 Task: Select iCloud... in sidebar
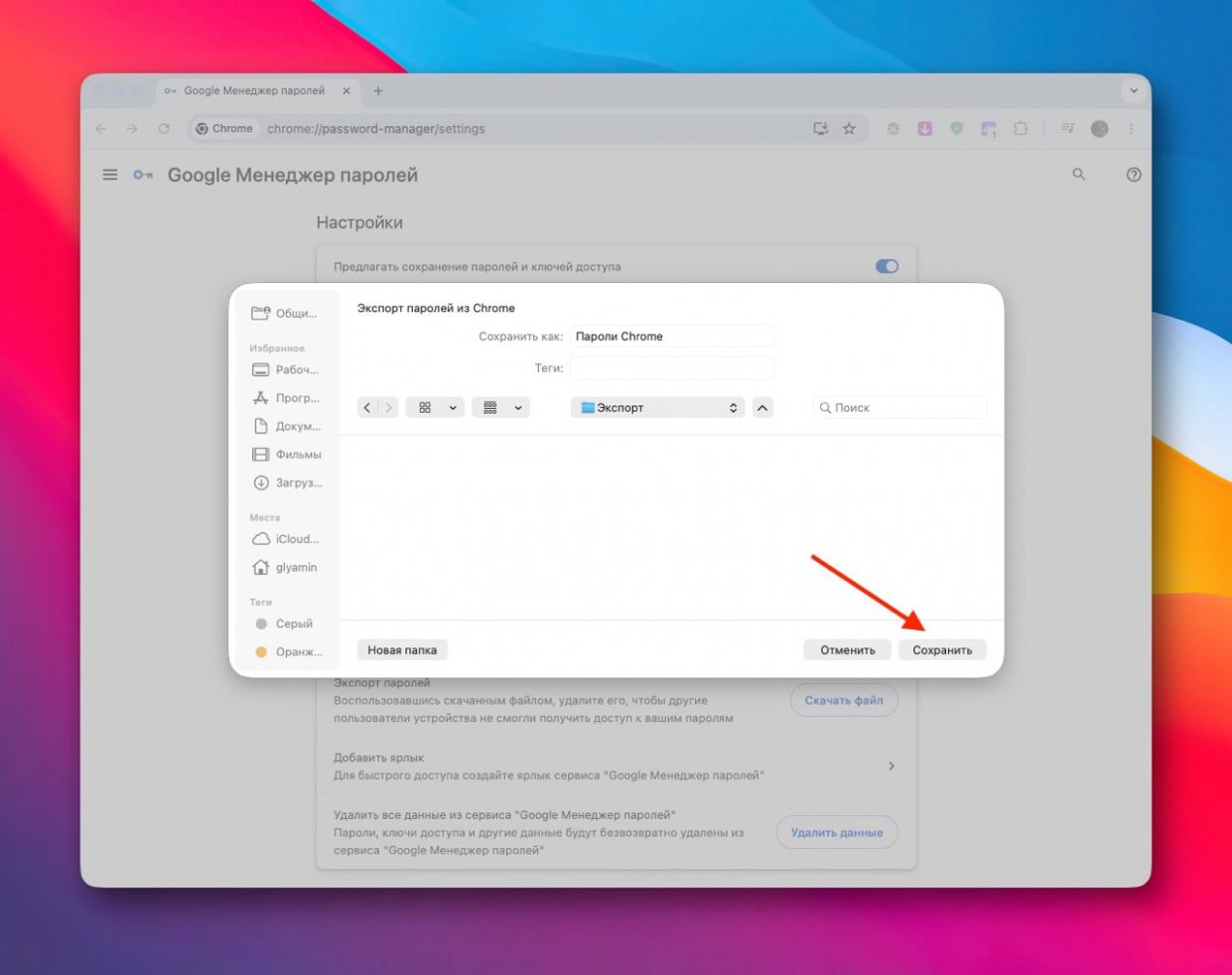[x=285, y=539]
